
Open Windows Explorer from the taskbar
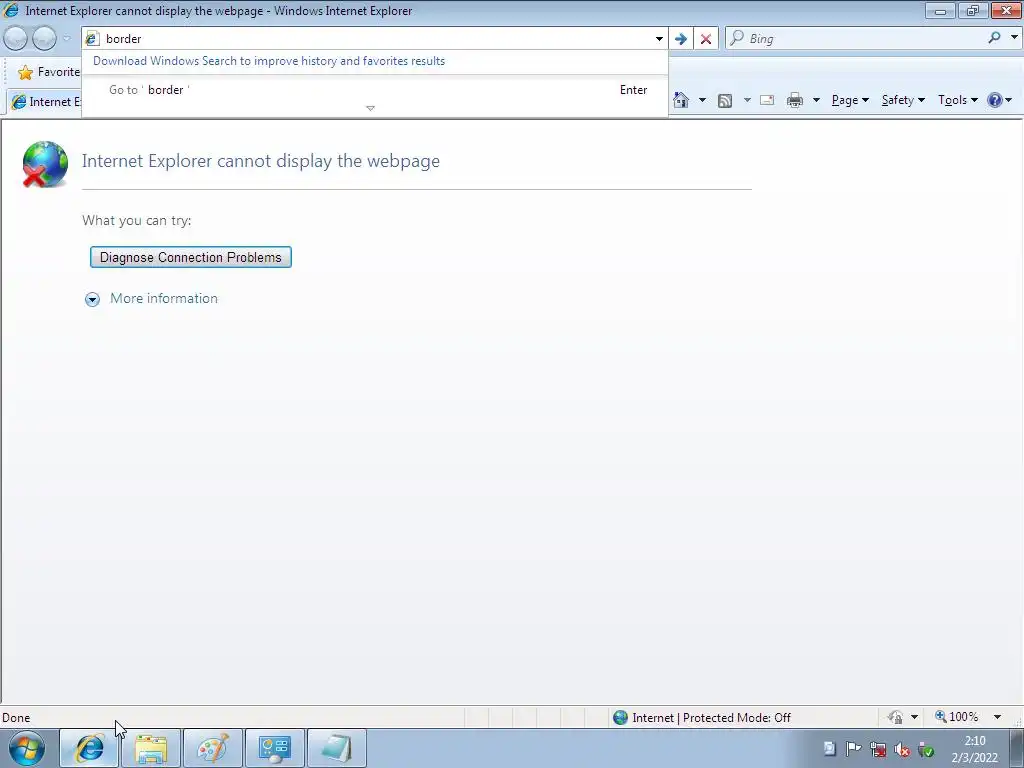(x=152, y=748)
